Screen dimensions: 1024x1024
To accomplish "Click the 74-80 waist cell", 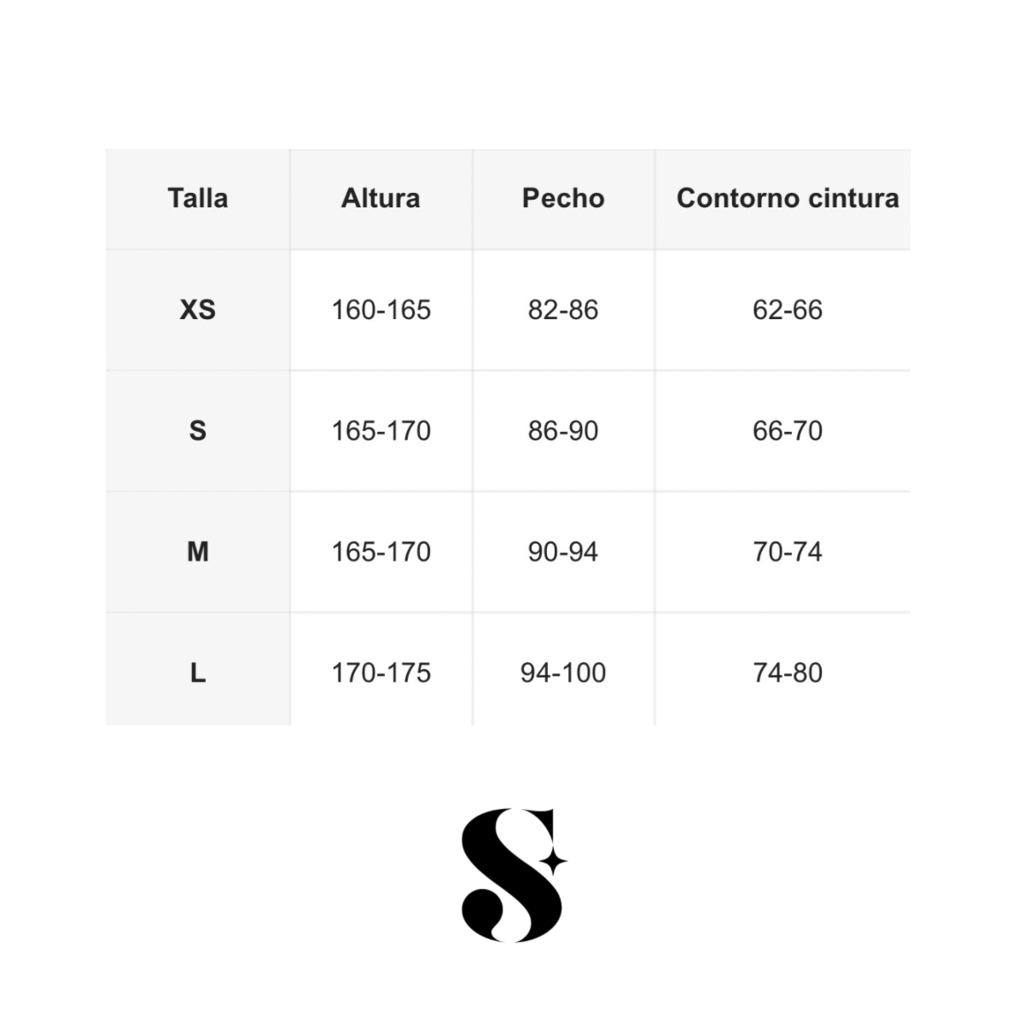I will pos(788,673).
